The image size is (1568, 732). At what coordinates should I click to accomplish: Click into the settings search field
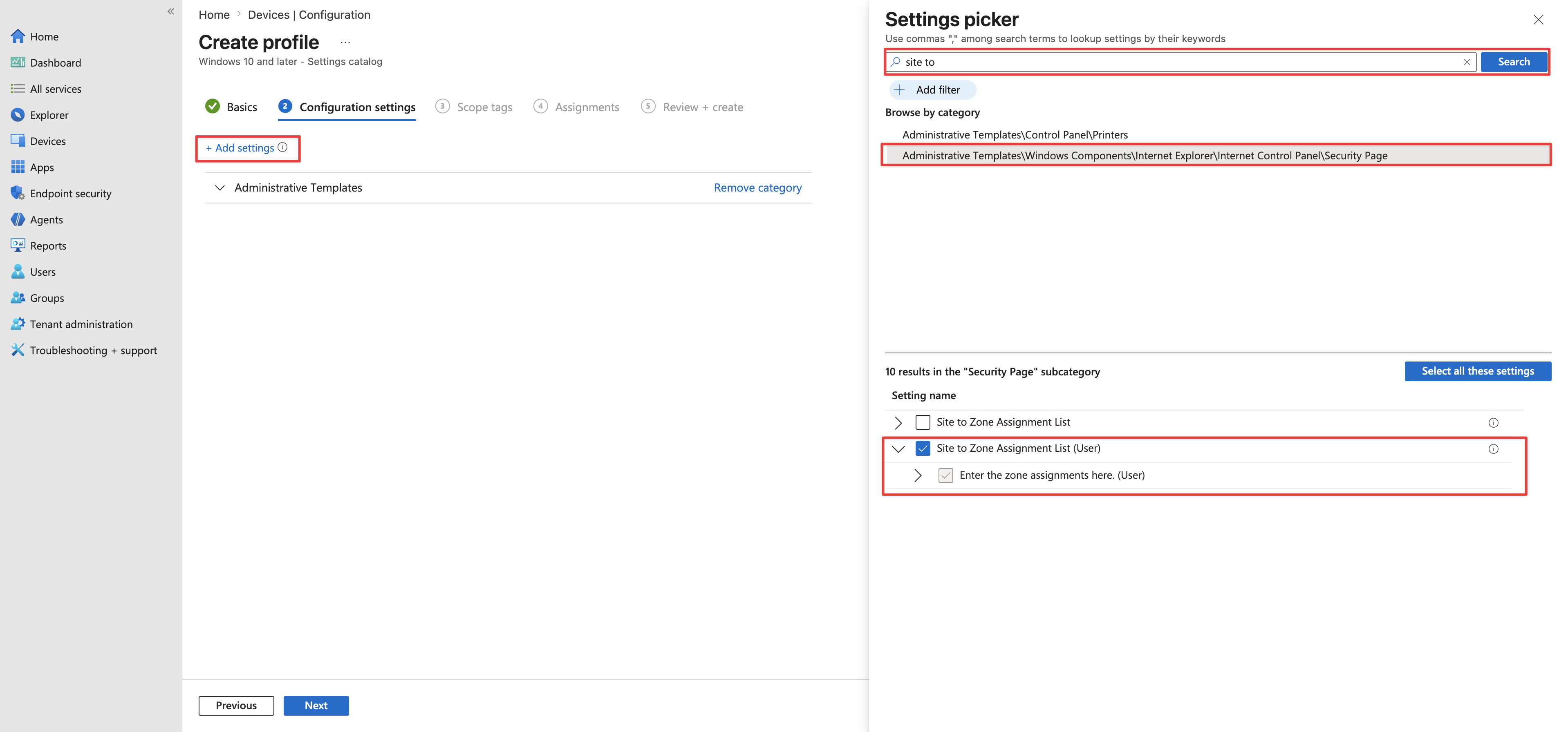click(x=1180, y=62)
